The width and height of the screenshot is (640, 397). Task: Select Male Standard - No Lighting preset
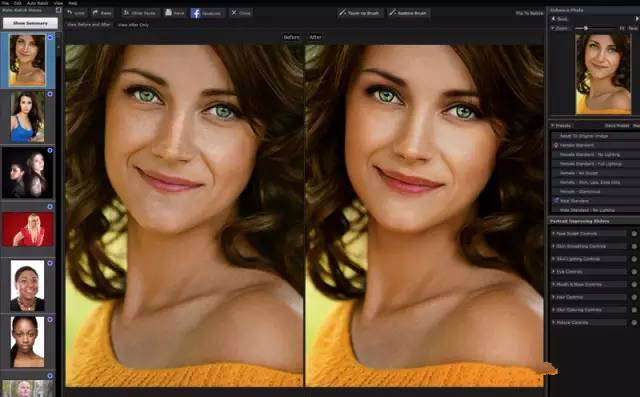tap(596, 210)
